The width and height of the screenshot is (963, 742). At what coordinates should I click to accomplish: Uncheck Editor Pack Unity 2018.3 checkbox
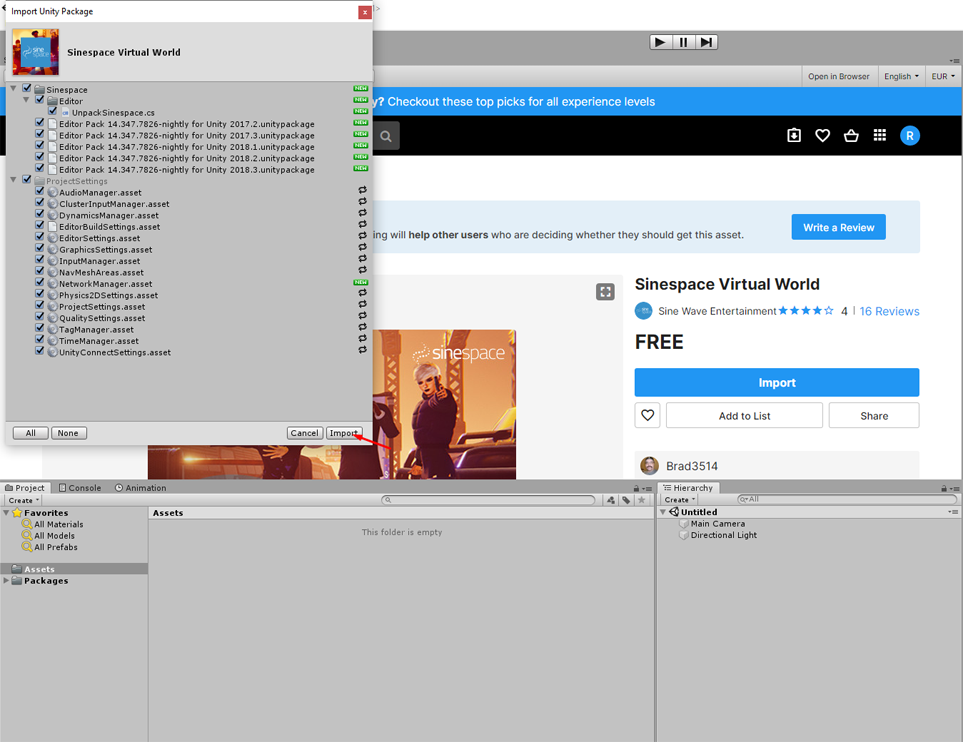tap(39, 168)
